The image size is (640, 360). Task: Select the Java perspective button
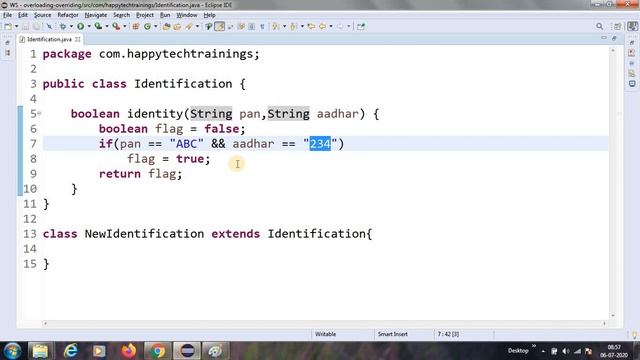632,27
